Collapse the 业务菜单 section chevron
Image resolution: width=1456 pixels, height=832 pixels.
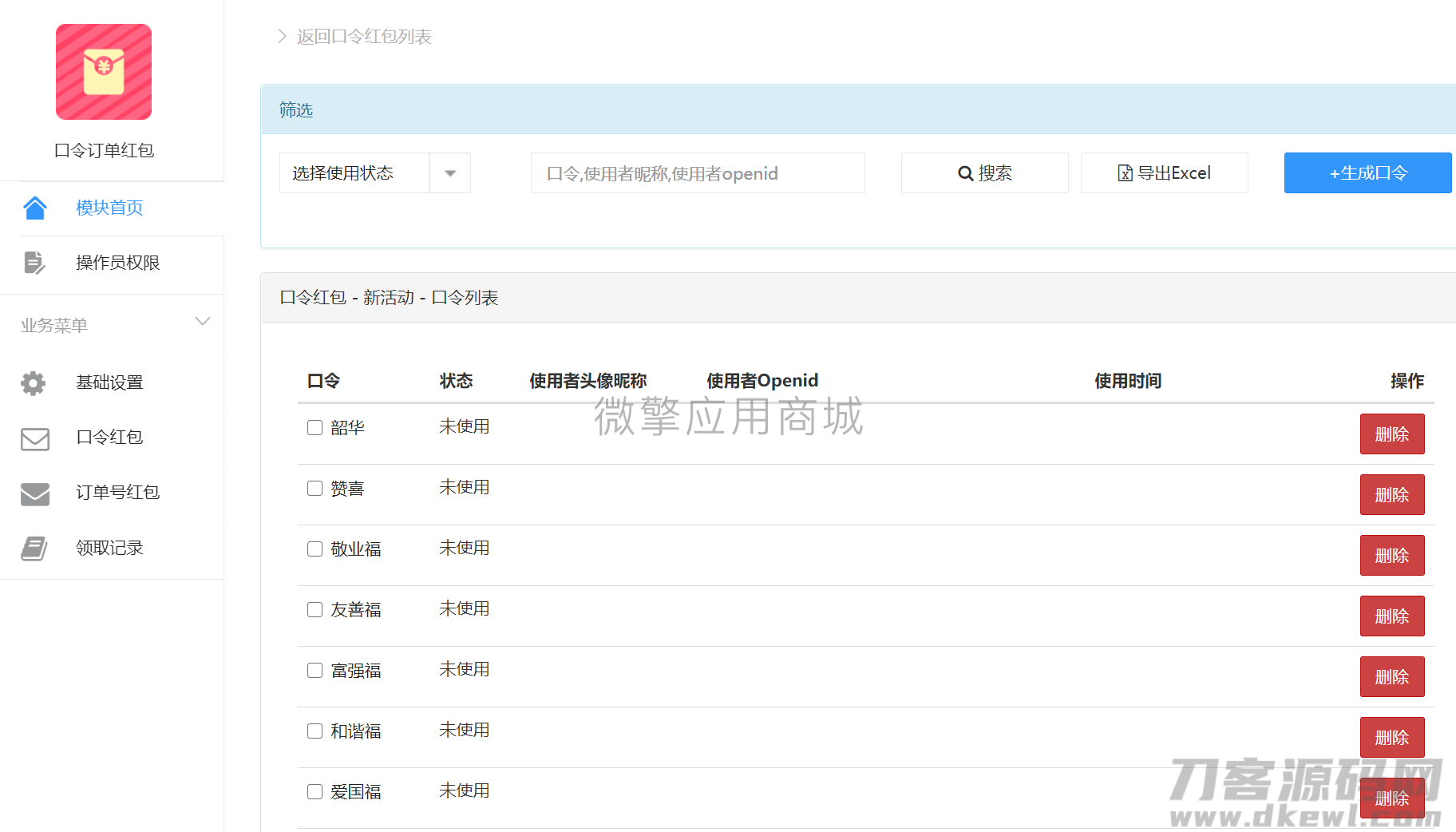(x=203, y=322)
